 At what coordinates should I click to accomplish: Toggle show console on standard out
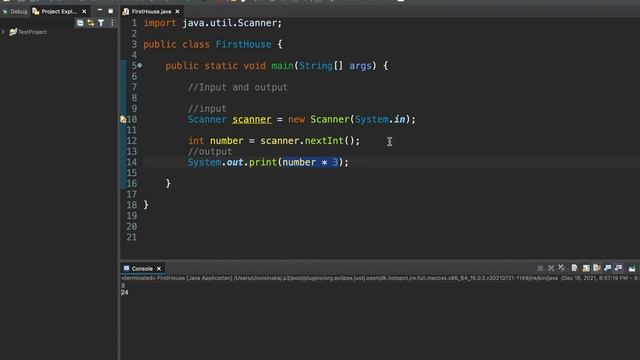pyautogui.click(x=608, y=268)
